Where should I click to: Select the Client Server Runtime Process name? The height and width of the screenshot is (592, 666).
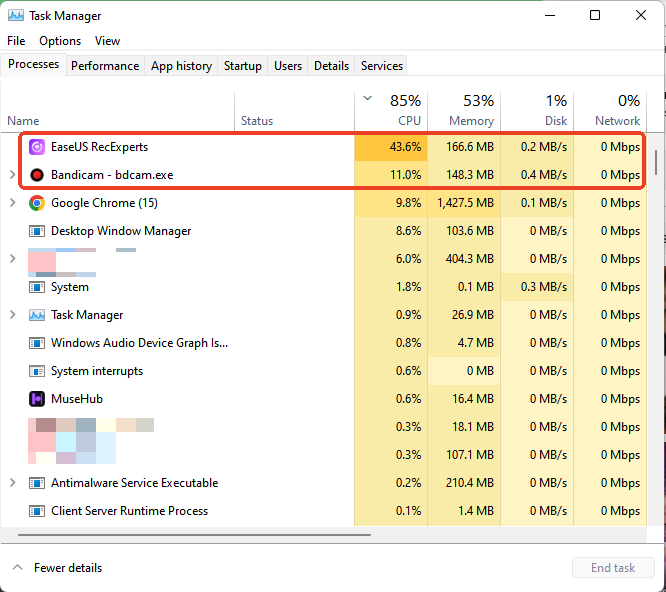[x=130, y=511]
